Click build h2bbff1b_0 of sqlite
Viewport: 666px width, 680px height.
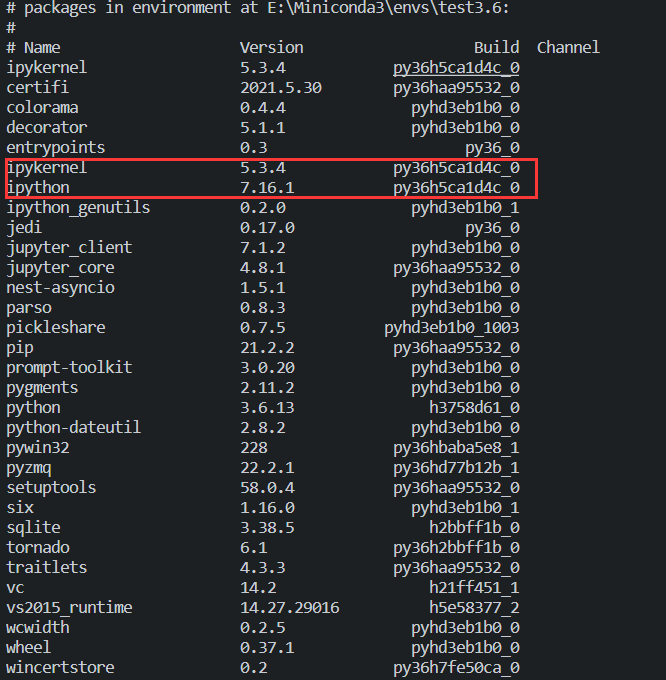(x=474, y=527)
